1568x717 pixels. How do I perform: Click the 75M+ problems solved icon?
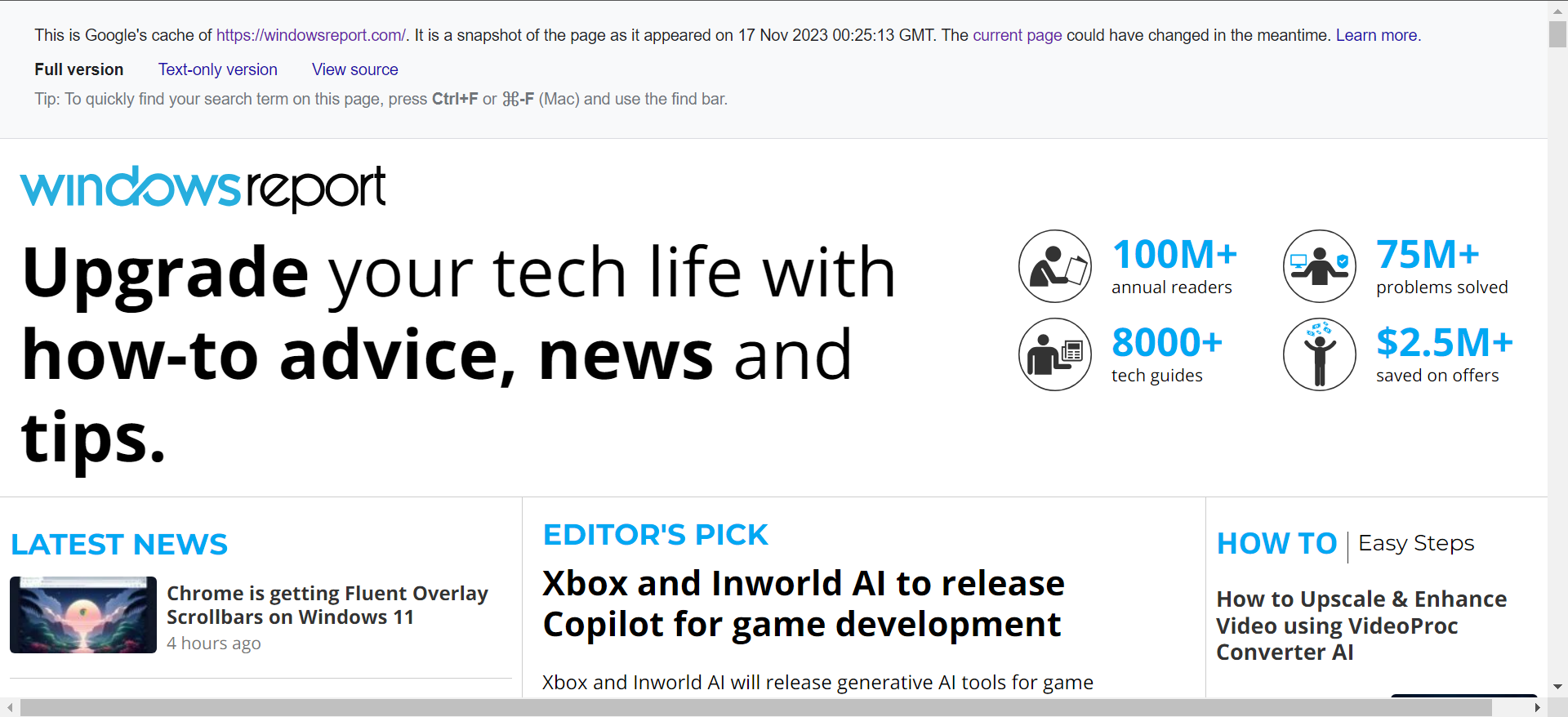click(x=1320, y=266)
